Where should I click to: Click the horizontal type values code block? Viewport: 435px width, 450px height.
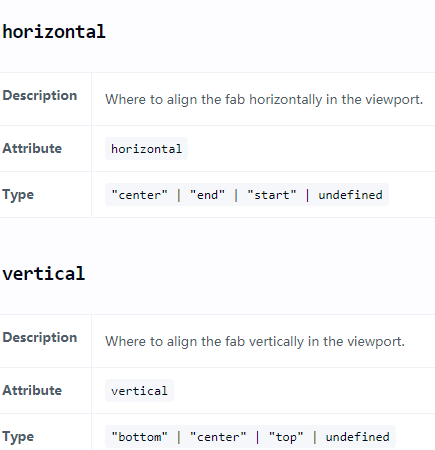point(247,195)
